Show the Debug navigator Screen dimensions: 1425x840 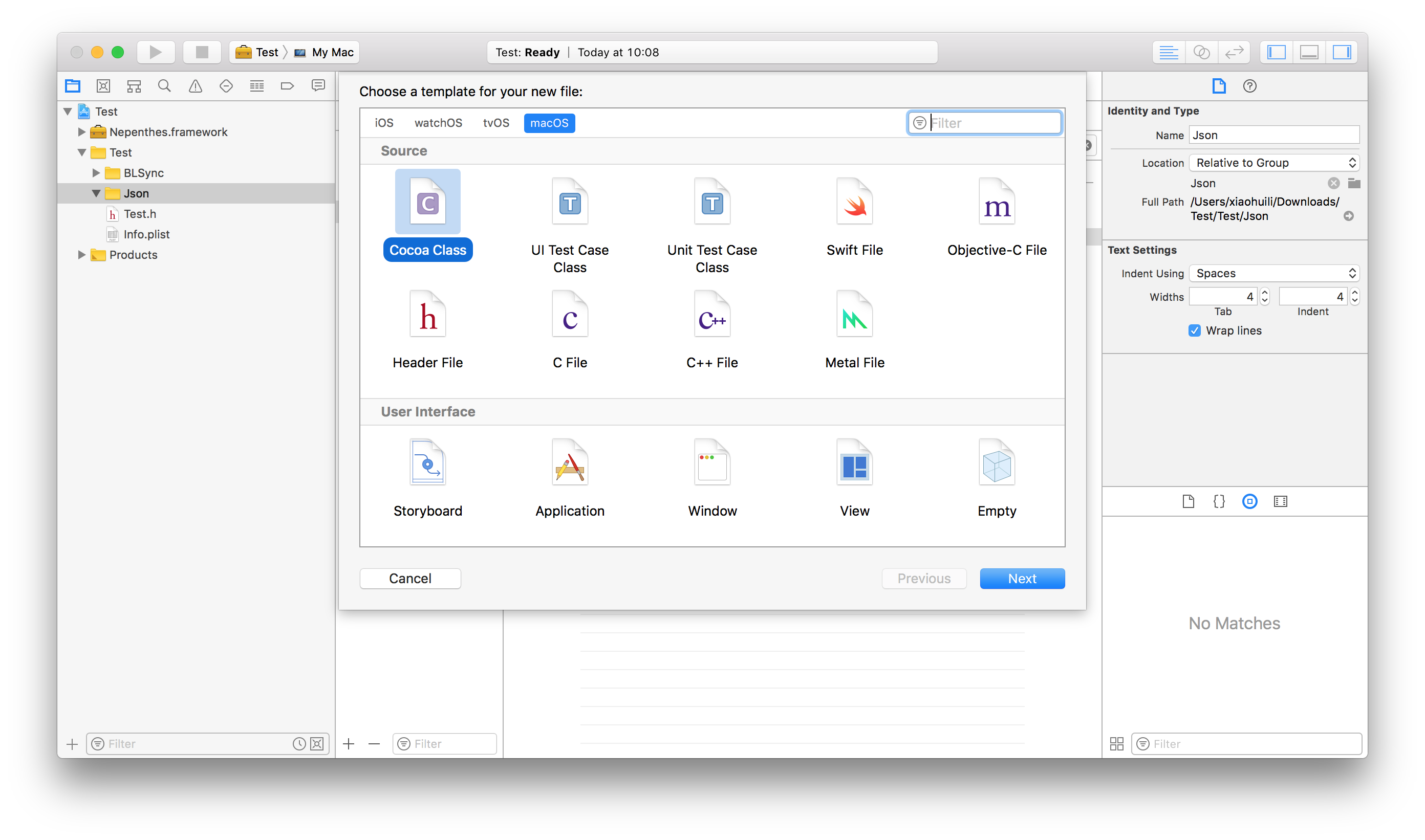coord(256,86)
